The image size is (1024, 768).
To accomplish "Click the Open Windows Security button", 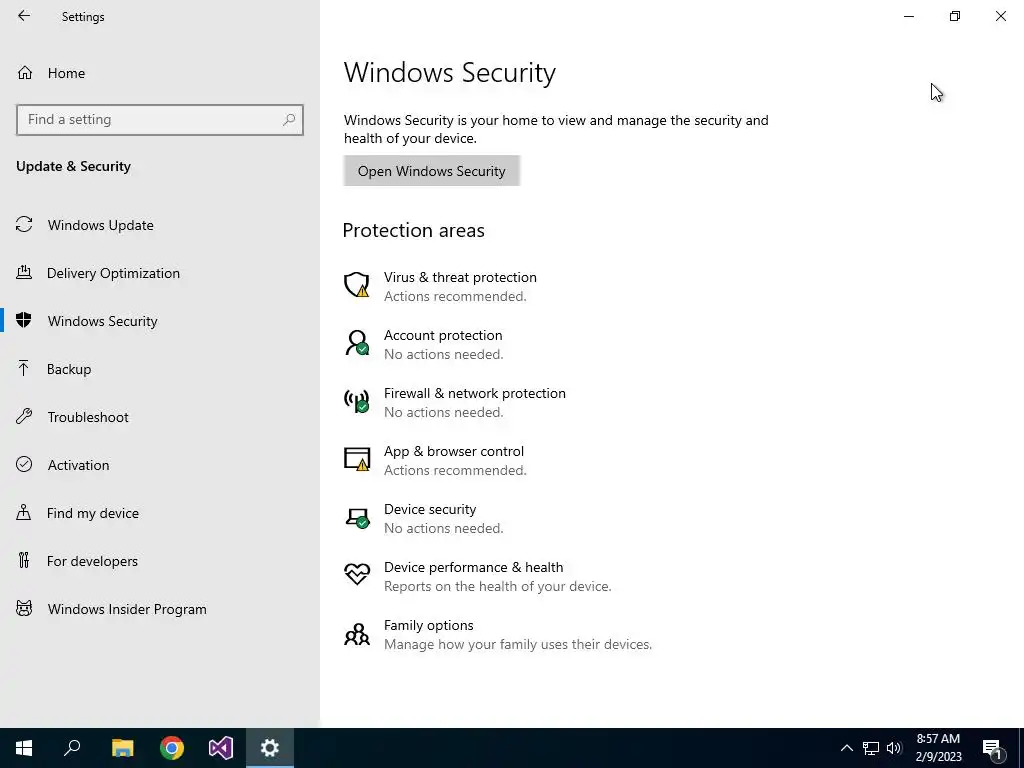I will pyautogui.click(x=432, y=171).
